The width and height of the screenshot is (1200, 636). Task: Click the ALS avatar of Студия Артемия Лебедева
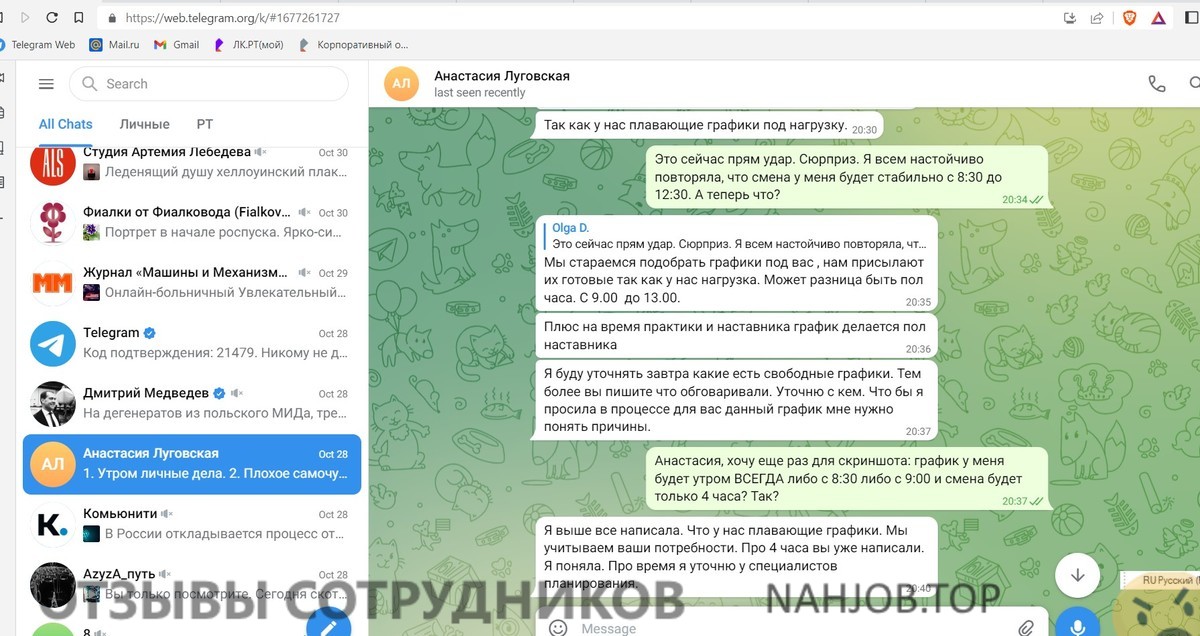(53, 164)
